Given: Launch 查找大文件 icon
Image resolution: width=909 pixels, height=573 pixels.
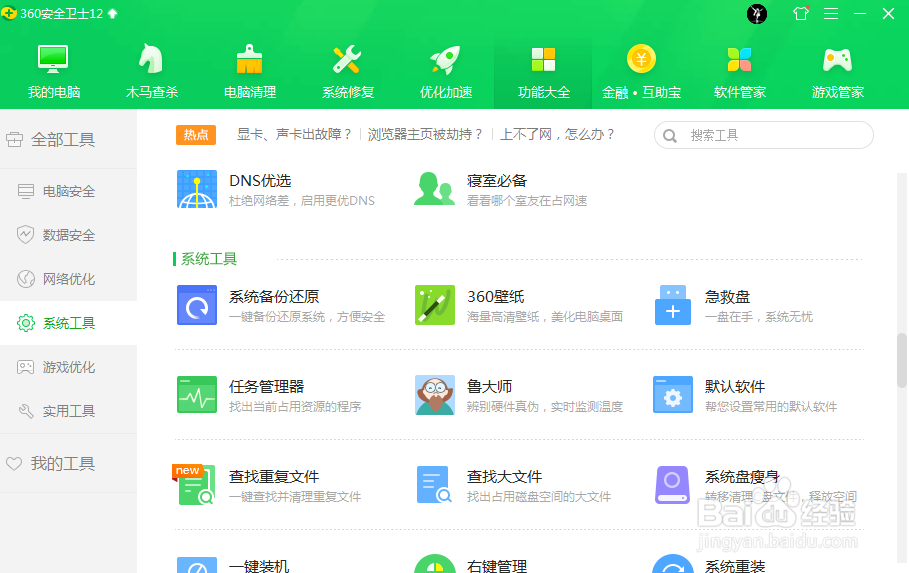Looking at the screenshot, I should [434, 485].
